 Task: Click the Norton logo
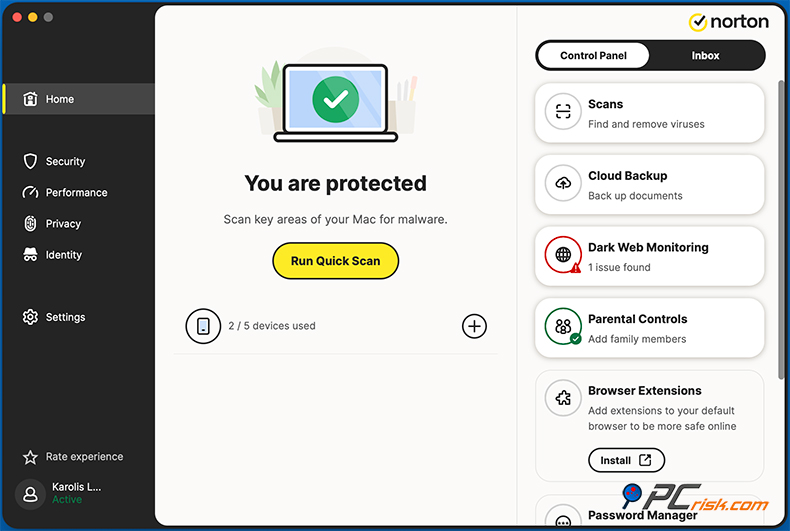729,21
